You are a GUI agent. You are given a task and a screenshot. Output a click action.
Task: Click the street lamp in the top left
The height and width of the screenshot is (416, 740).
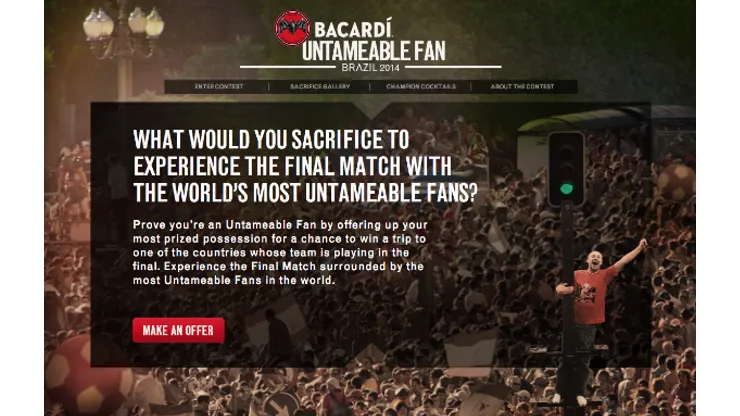124,45
